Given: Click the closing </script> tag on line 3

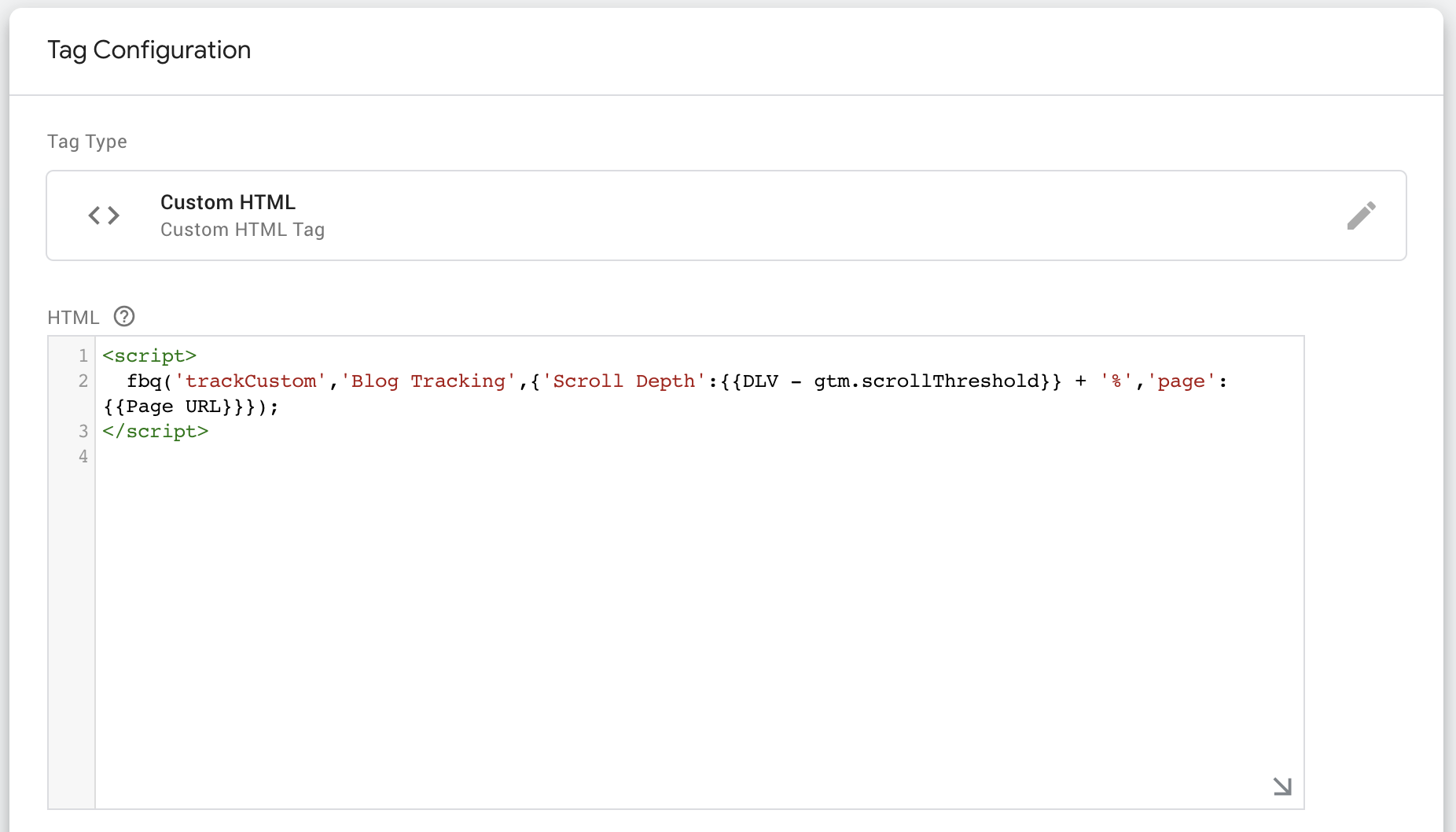Looking at the screenshot, I should point(156,432).
